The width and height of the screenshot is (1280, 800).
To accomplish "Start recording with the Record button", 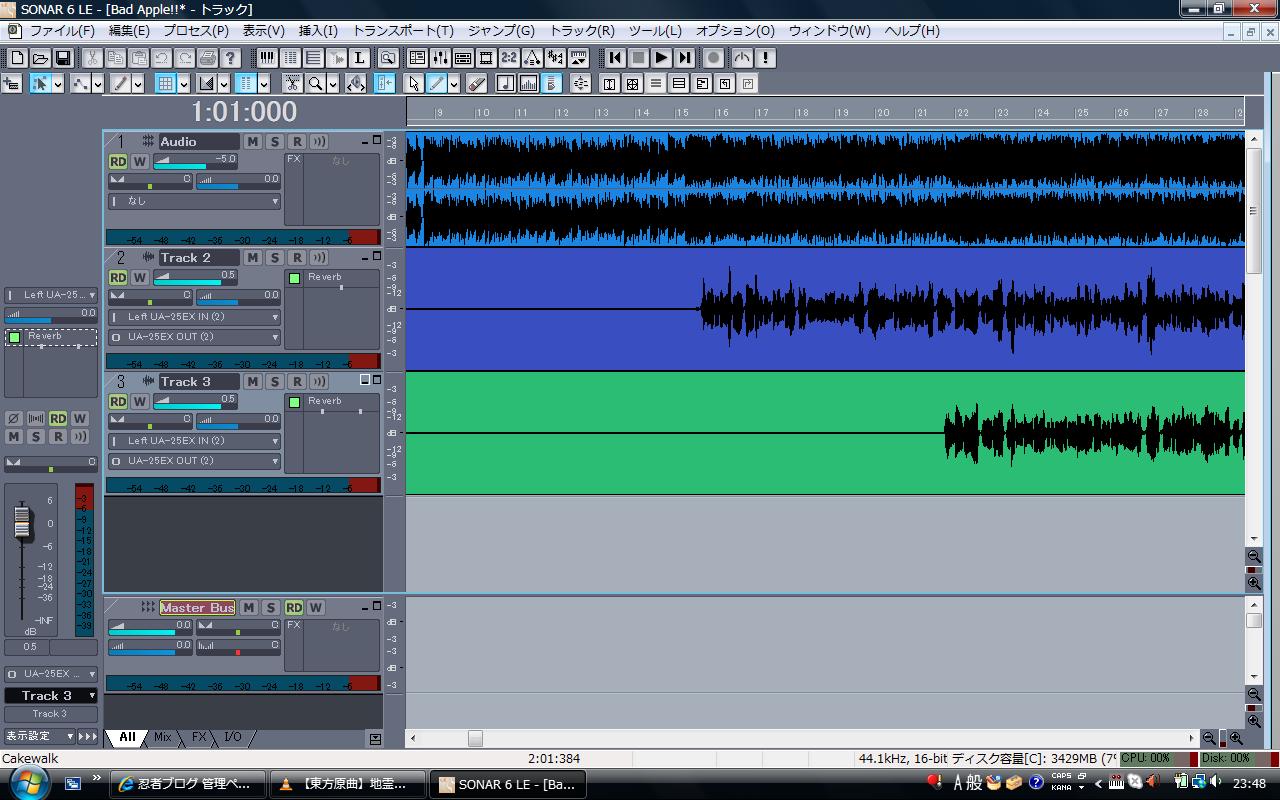I will coord(713,58).
